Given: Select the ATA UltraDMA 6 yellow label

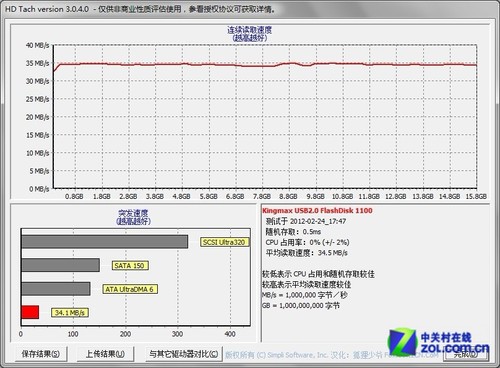Looking at the screenshot, I should pos(130,289).
